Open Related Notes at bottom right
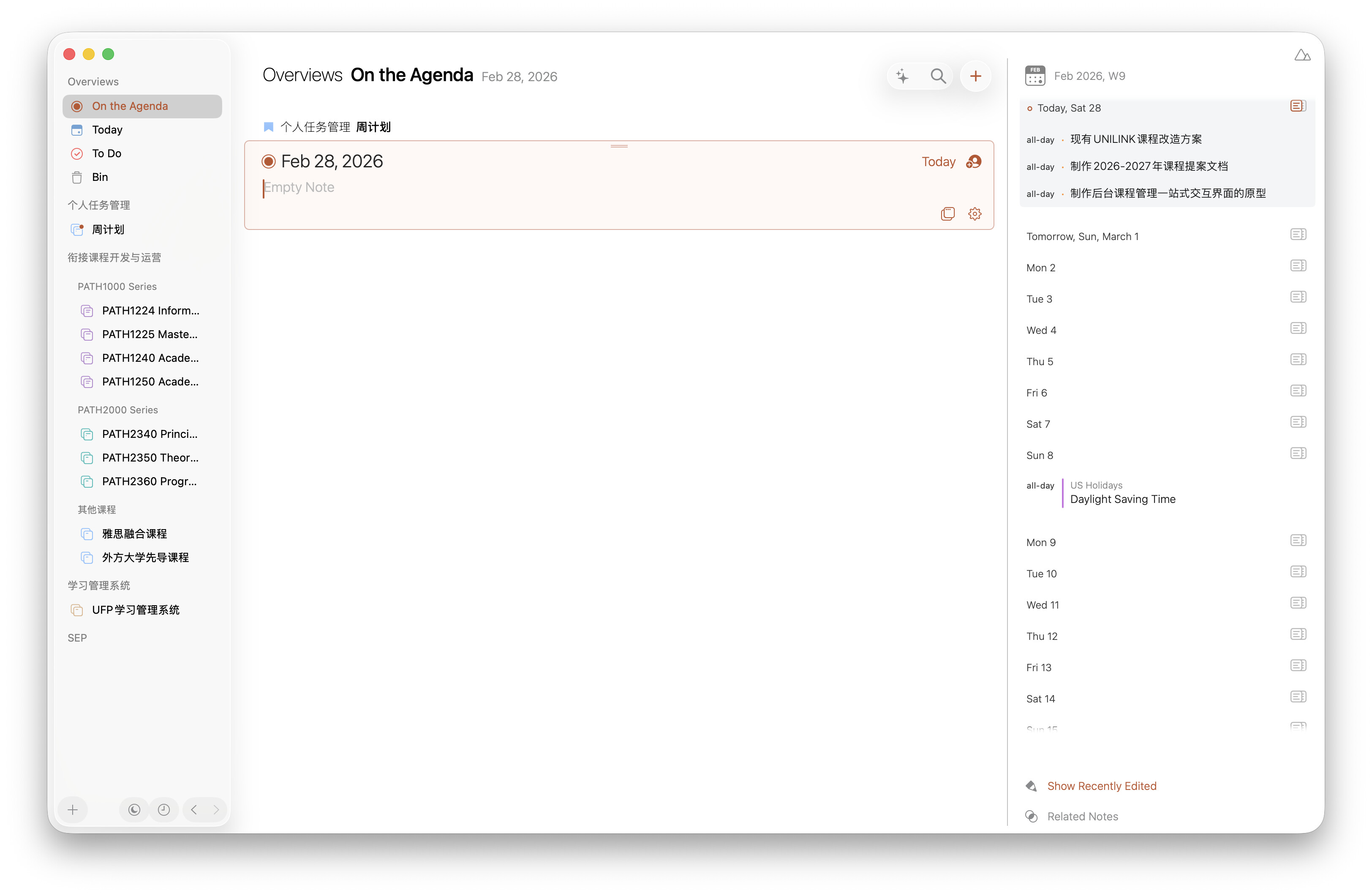Viewport: 1372px width, 896px height. [x=1082, y=817]
